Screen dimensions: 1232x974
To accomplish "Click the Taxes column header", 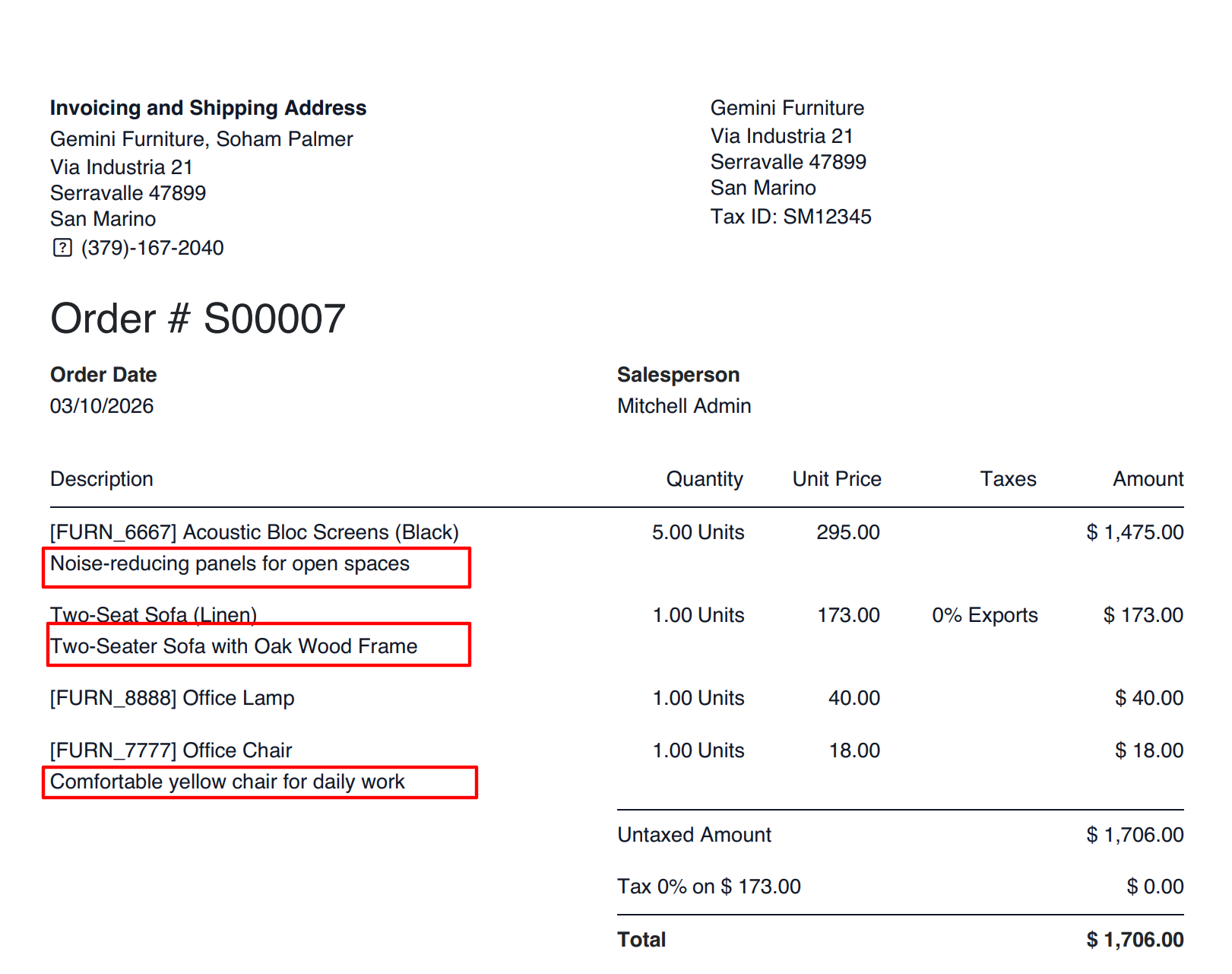I will tap(1008, 479).
